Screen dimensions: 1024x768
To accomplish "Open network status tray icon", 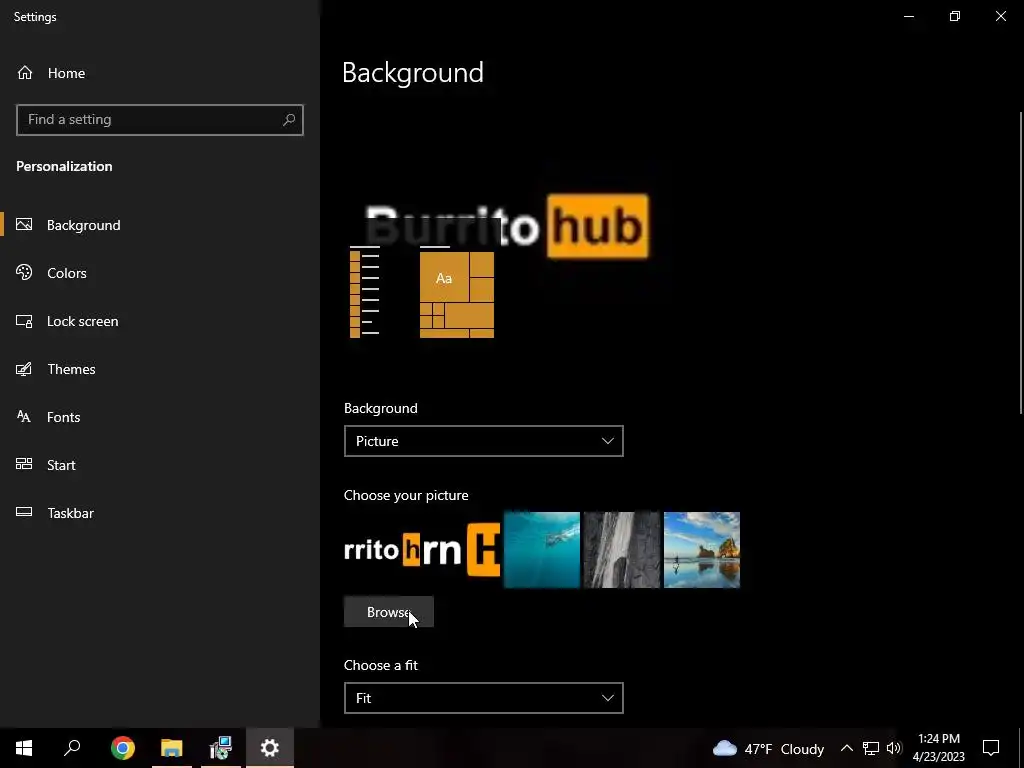I will click(871, 748).
